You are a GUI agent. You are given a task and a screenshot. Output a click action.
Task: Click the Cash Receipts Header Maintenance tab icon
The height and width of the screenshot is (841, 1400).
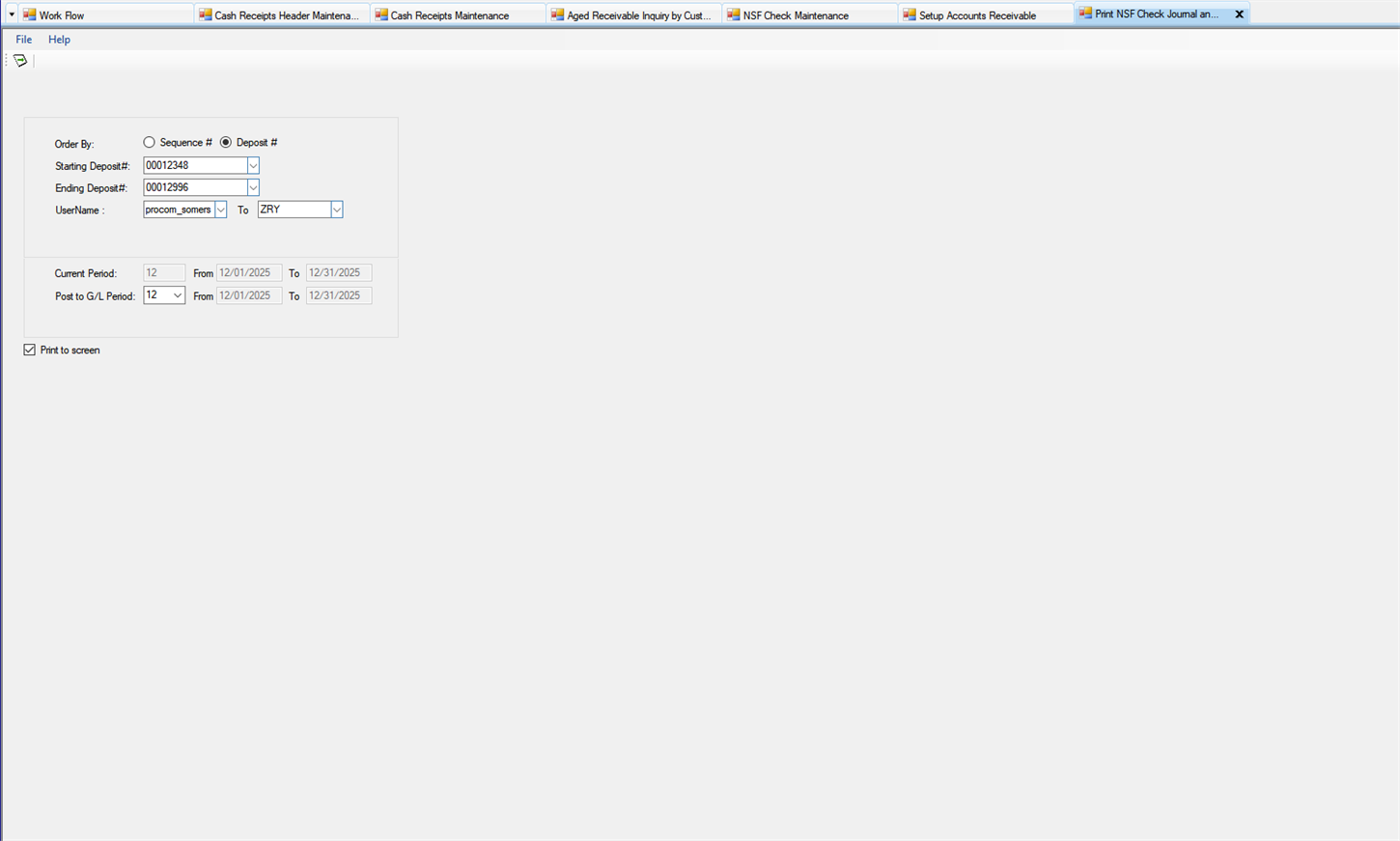(205, 14)
